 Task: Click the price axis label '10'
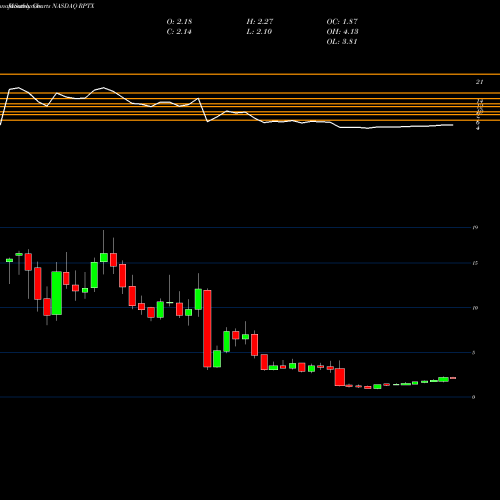tap(475, 308)
